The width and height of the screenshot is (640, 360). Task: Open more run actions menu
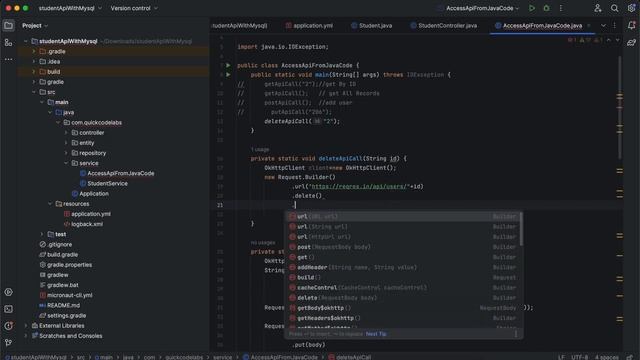(x=561, y=8)
